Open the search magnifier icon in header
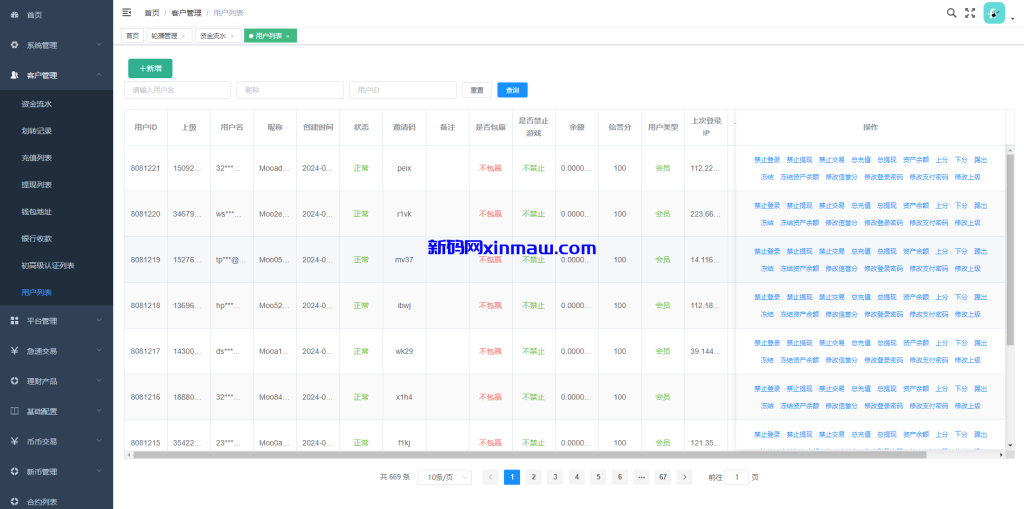 click(951, 13)
